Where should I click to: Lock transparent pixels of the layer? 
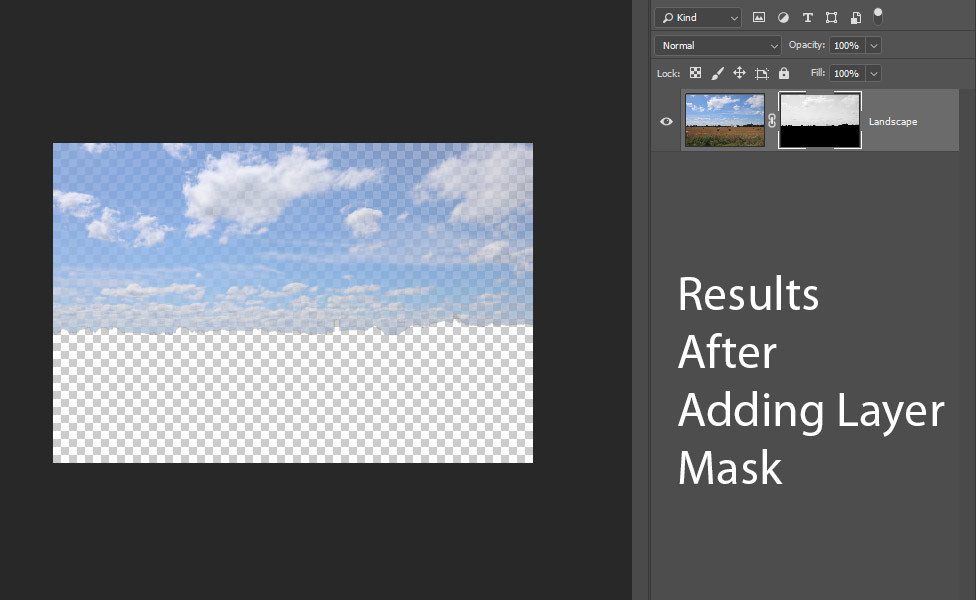(x=695, y=73)
